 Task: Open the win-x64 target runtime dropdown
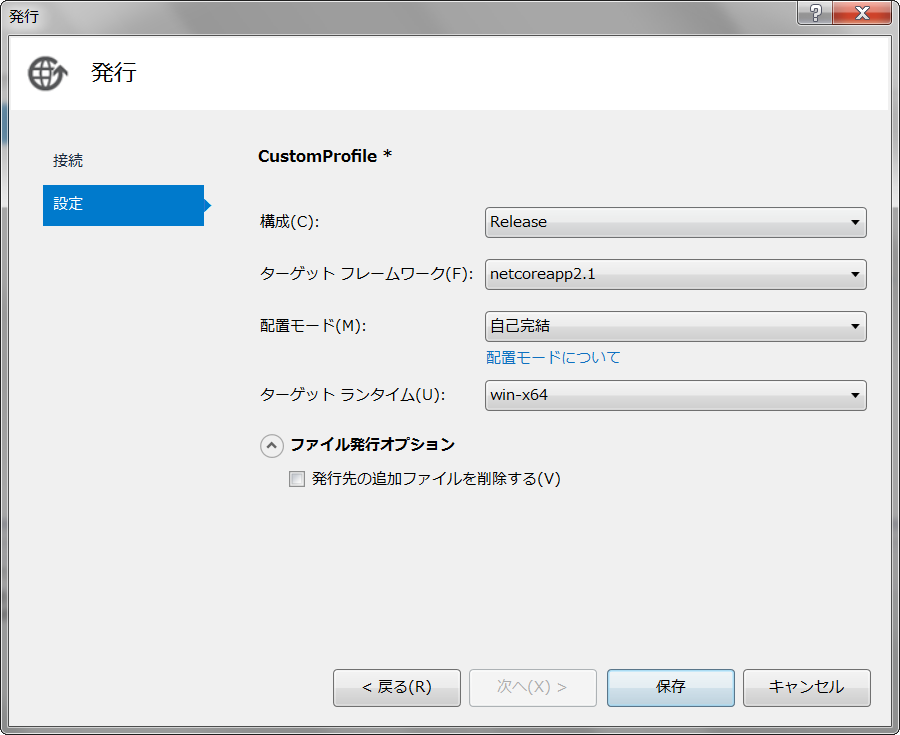point(676,395)
